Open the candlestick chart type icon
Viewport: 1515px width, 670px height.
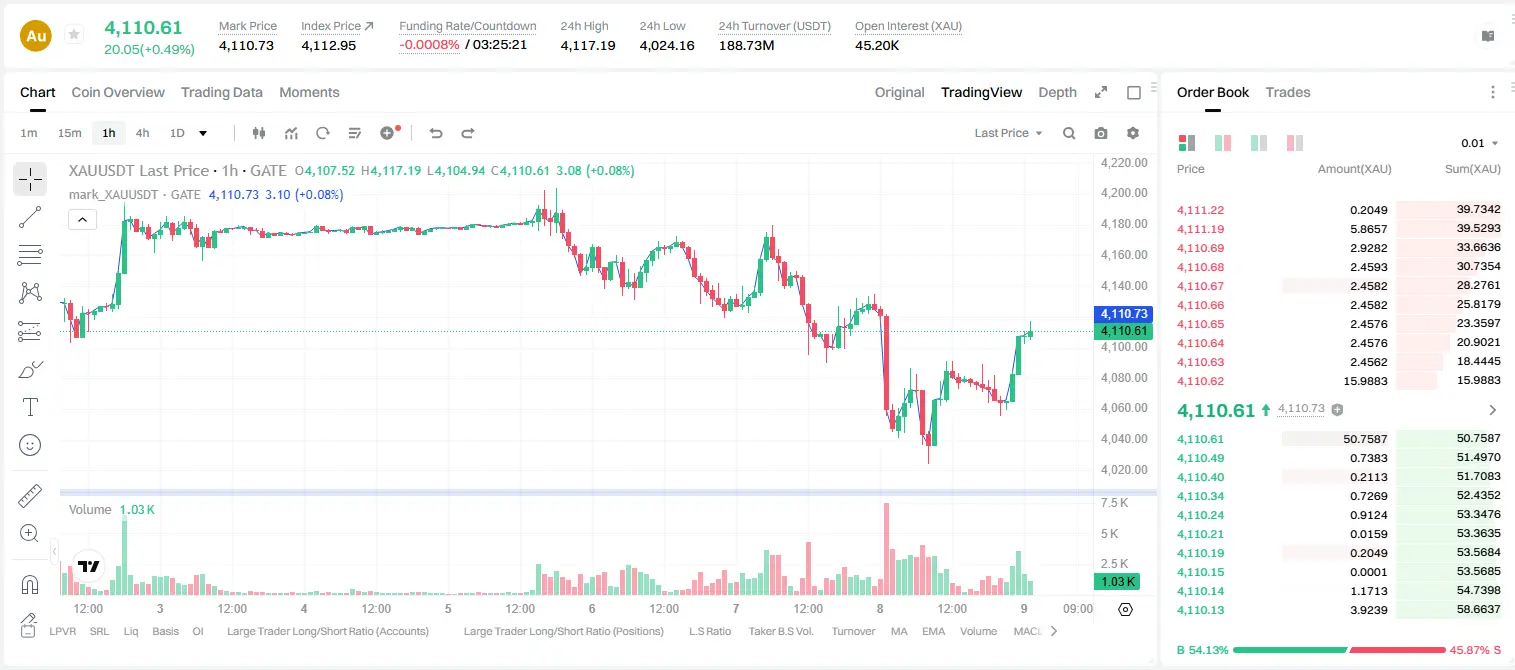click(x=259, y=133)
